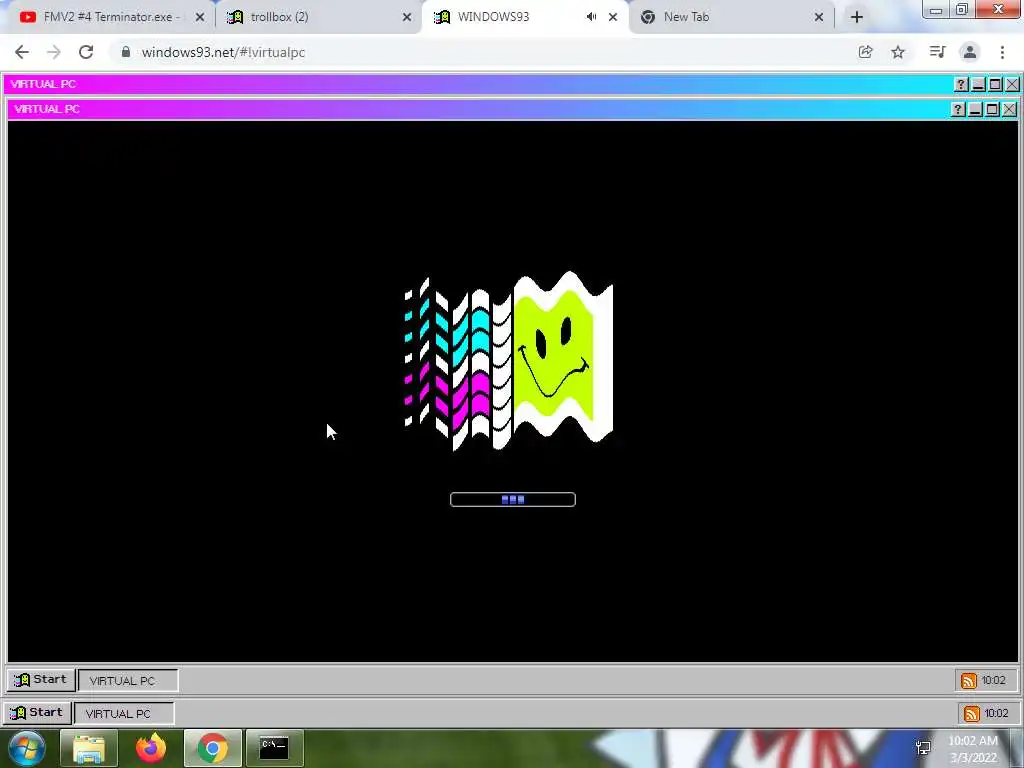This screenshot has height=768, width=1024.
Task: Open the Chrome profile avatar menu
Action: tap(970, 52)
